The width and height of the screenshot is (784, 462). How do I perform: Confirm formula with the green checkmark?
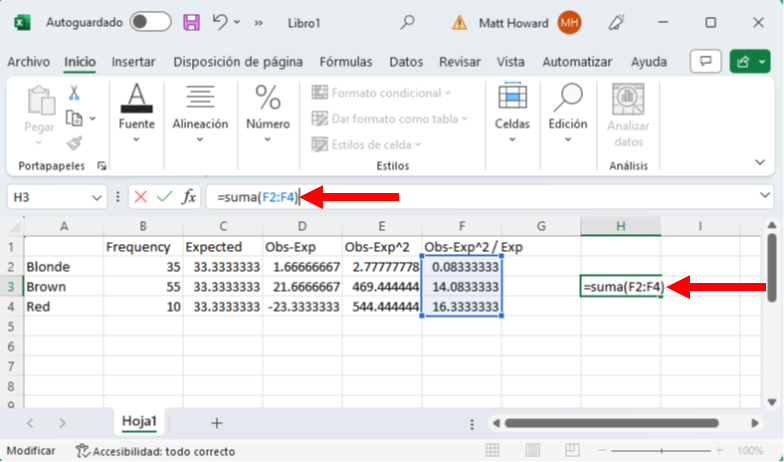pos(164,198)
